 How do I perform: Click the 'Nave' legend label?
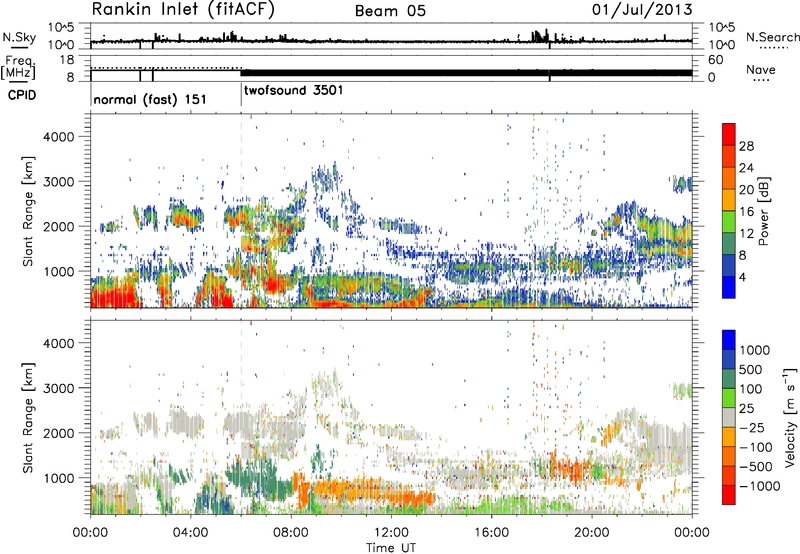click(x=760, y=69)
